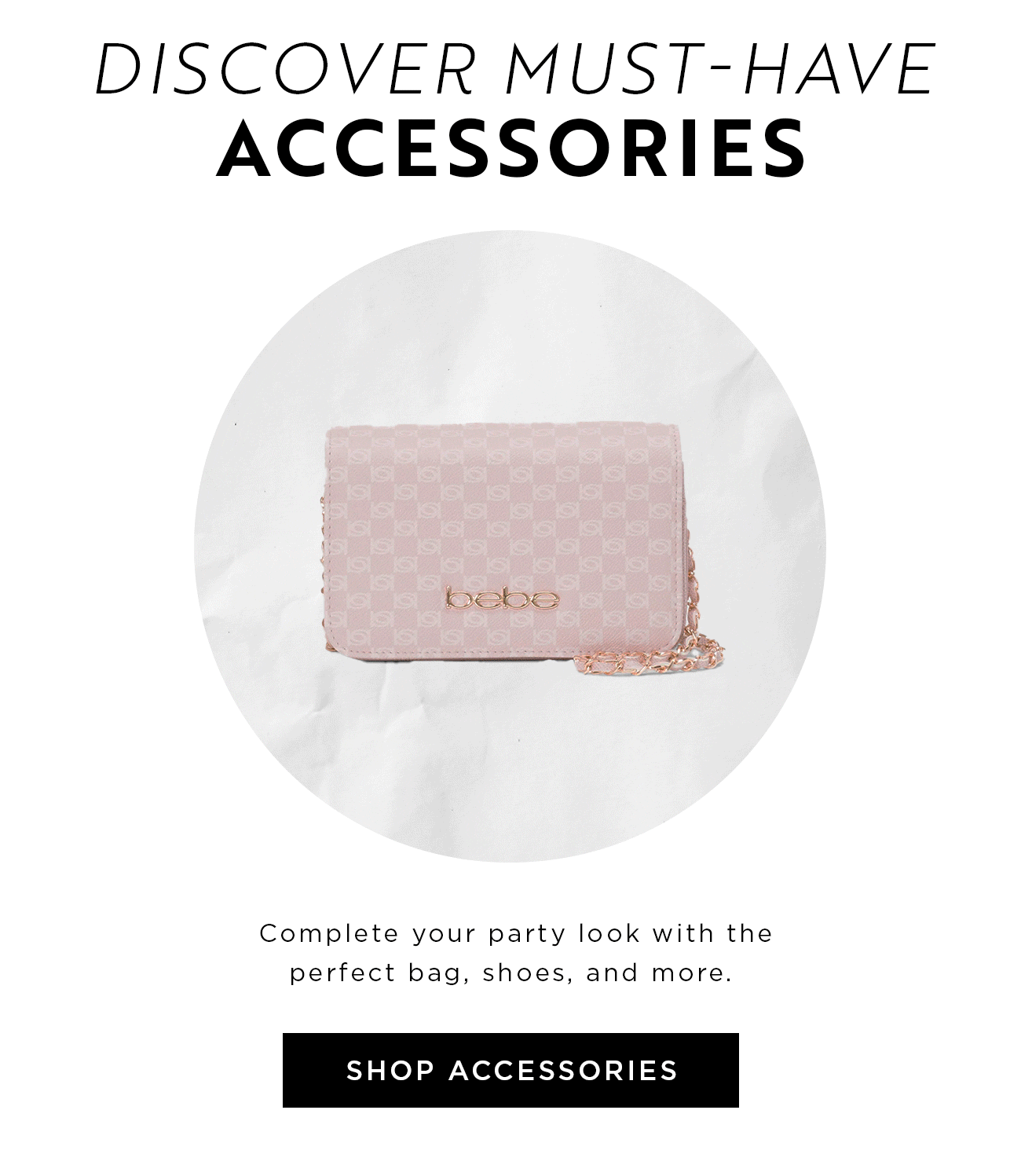Click the bold ACCESSORIES headline
Image resolution: width=1021 pixels, height=1176 pixels.
point(511,147)
